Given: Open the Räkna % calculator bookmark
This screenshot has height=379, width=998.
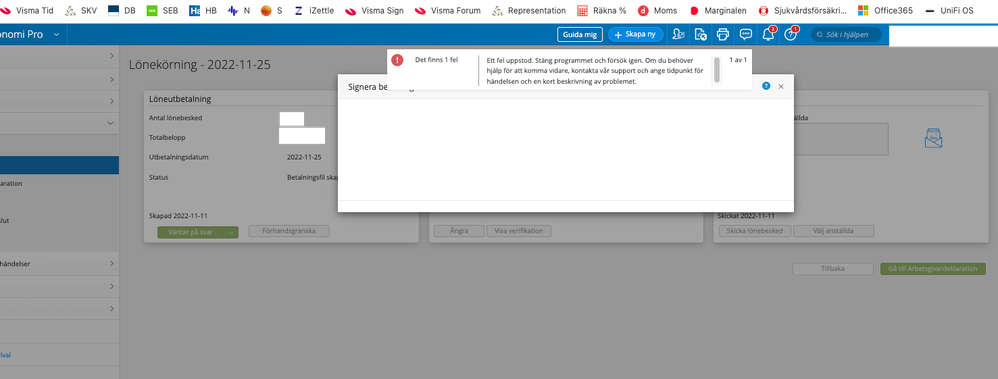Looking at the screenshot, I should point(601,10).
